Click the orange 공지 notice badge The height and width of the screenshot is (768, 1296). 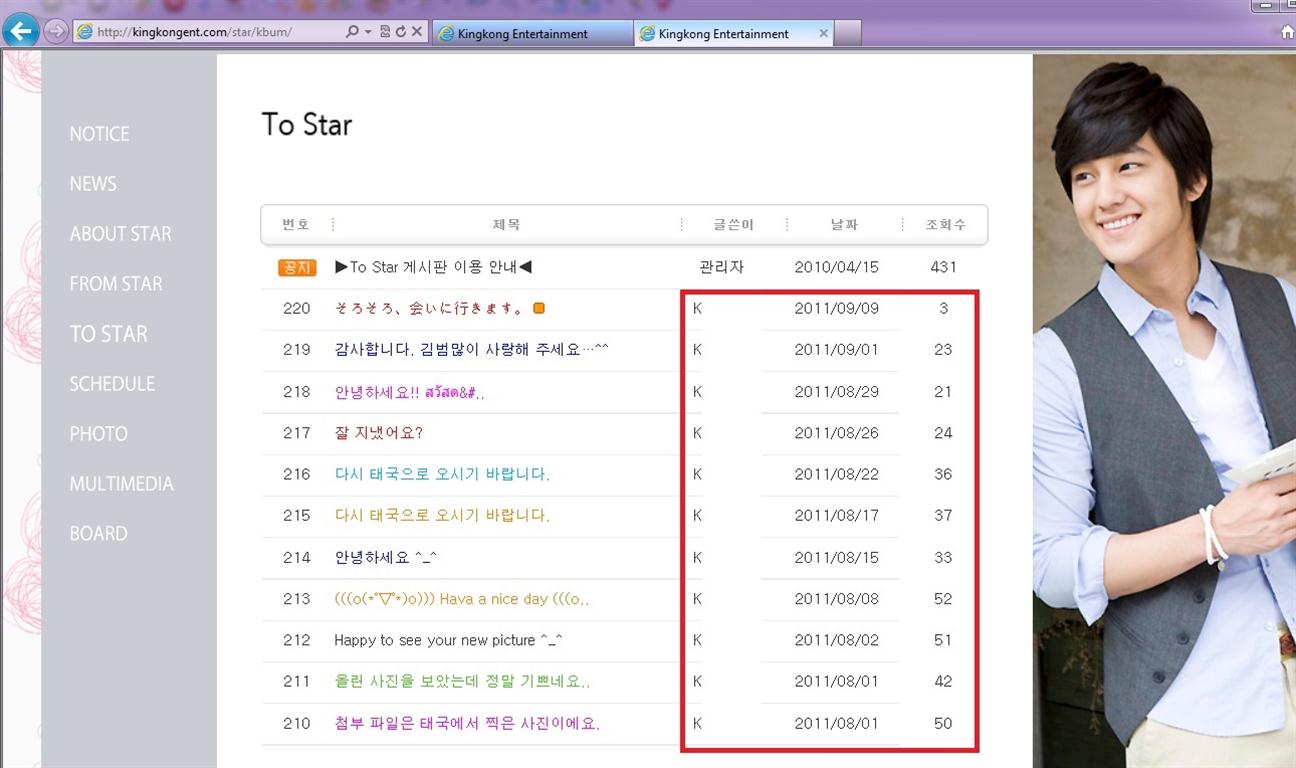[297, 268]
